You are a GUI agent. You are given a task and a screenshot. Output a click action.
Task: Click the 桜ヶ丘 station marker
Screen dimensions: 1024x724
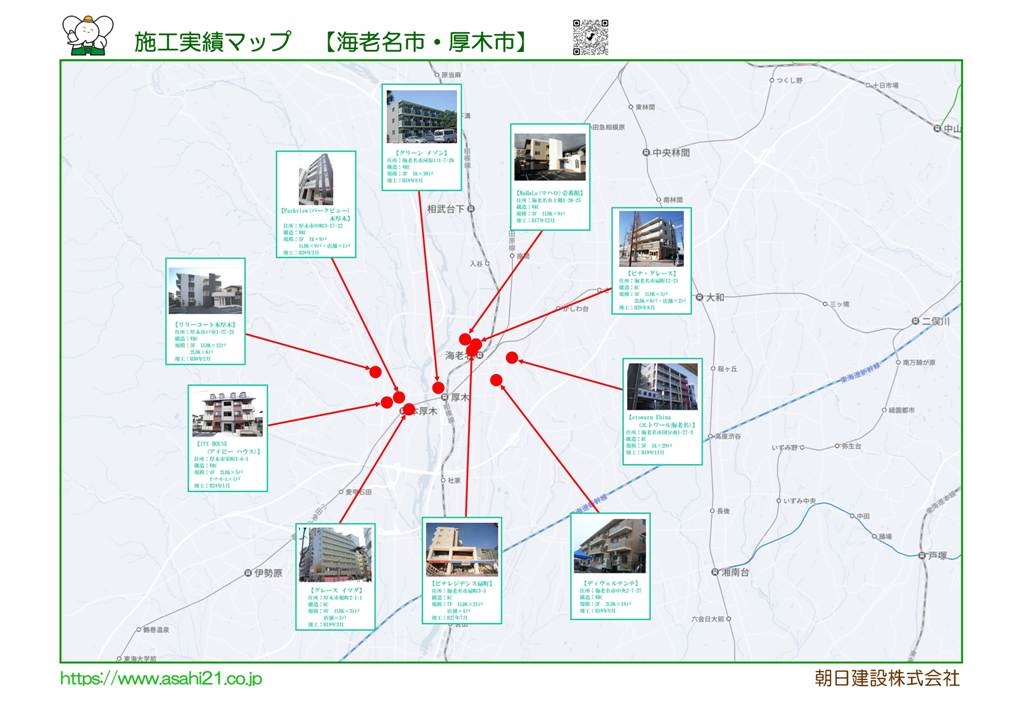tap(713, 369)
